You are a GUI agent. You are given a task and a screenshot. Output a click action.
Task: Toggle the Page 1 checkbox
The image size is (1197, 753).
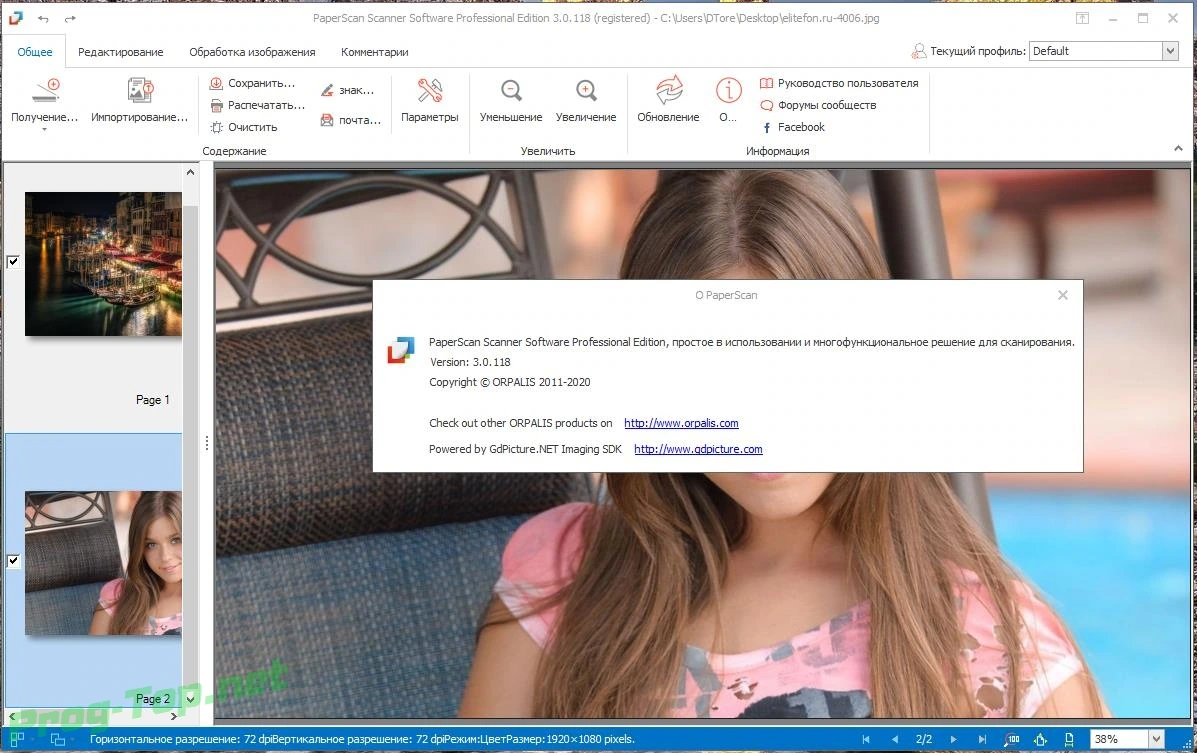coord(13,262)
